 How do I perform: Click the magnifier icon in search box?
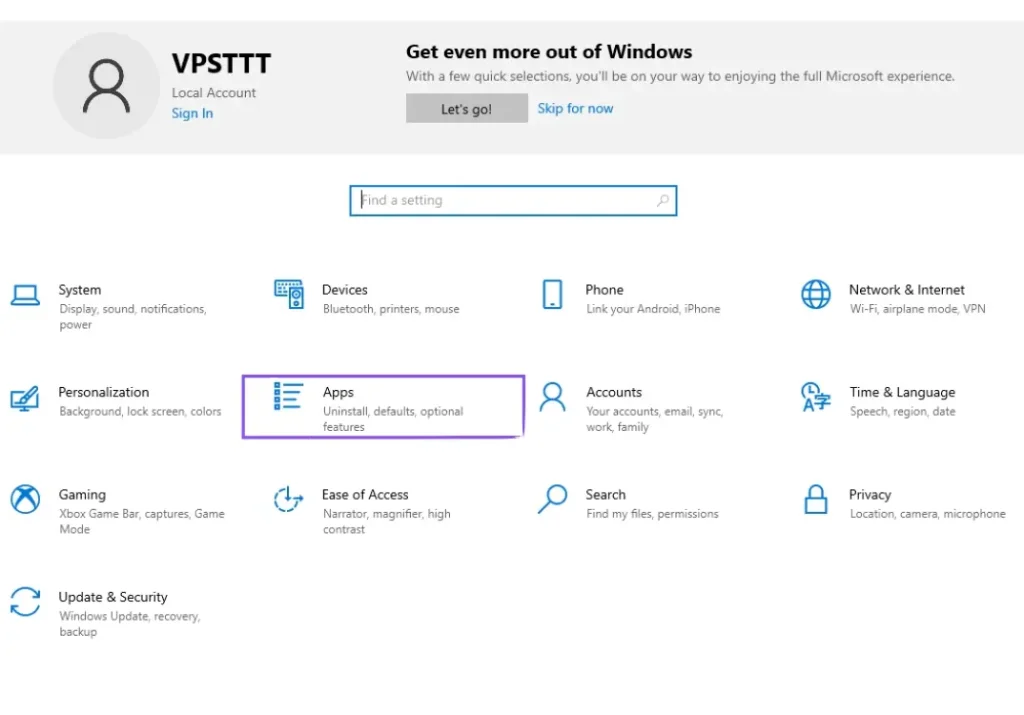pos(663,200)
